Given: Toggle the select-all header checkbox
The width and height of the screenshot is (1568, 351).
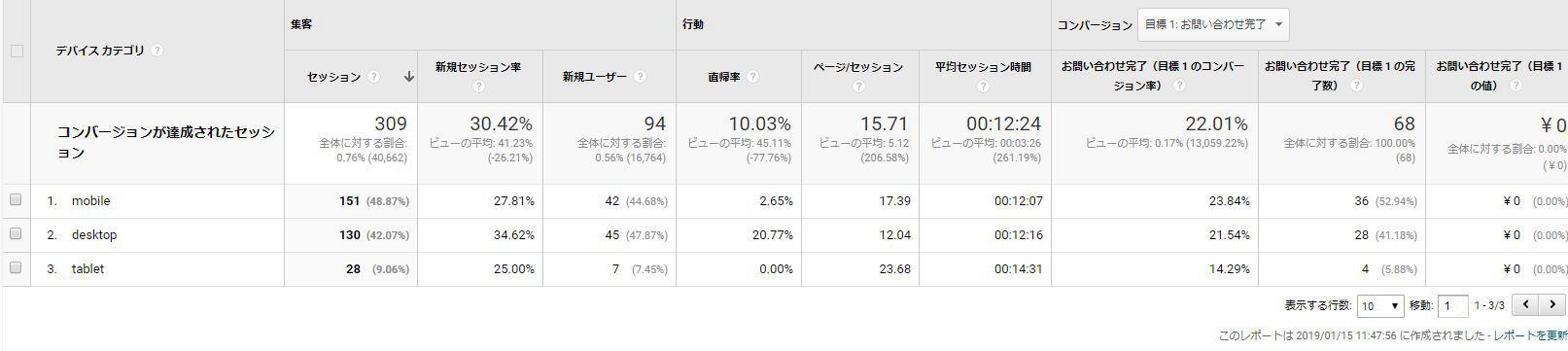Looking at the screenshot, I should tap(17, 51).
